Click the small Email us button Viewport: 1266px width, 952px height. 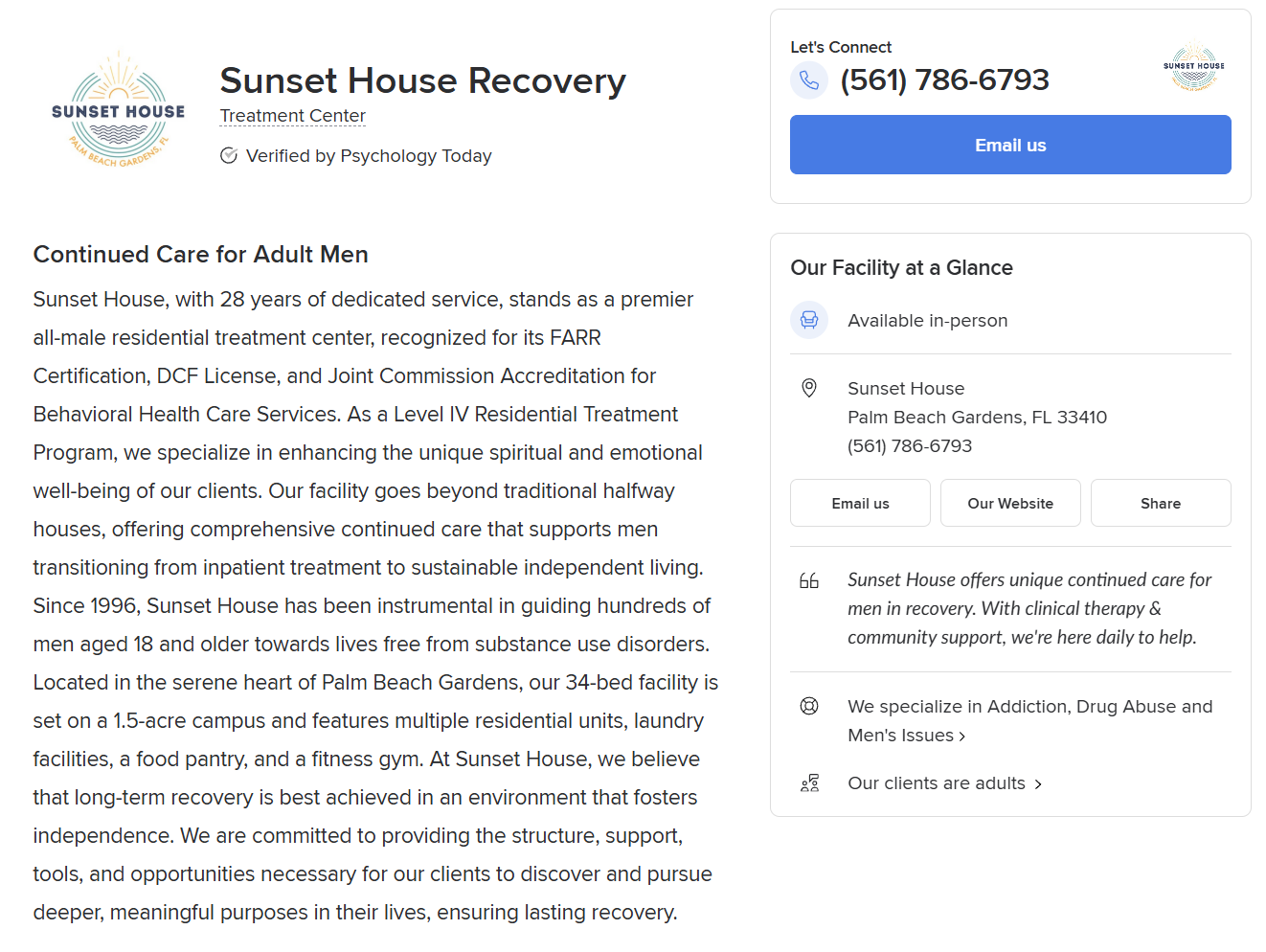click(860, 503)
